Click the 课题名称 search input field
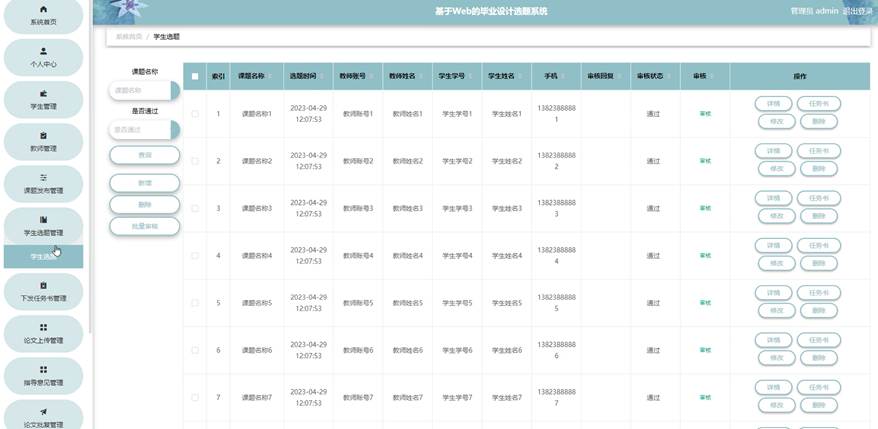The height and width of the screenshot is (429, 878). coord(144,90)
